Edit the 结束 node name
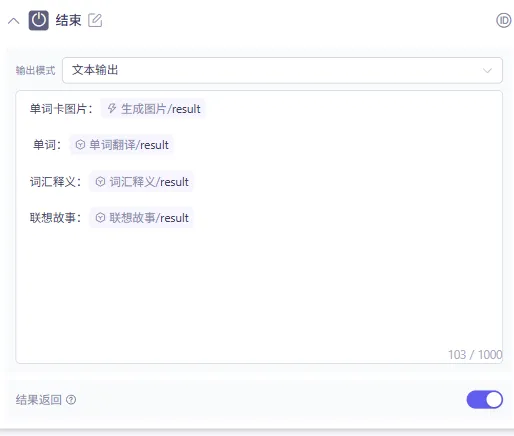Image resolution: width=514 pixels, height=436 pixels. click(x=95, y=20)
